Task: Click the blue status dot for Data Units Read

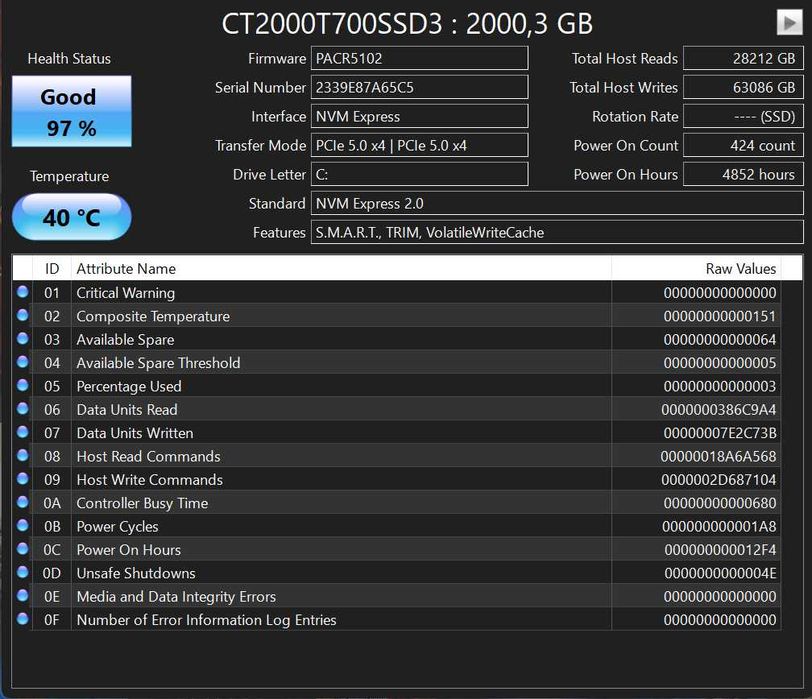Action: coord(22,408)
